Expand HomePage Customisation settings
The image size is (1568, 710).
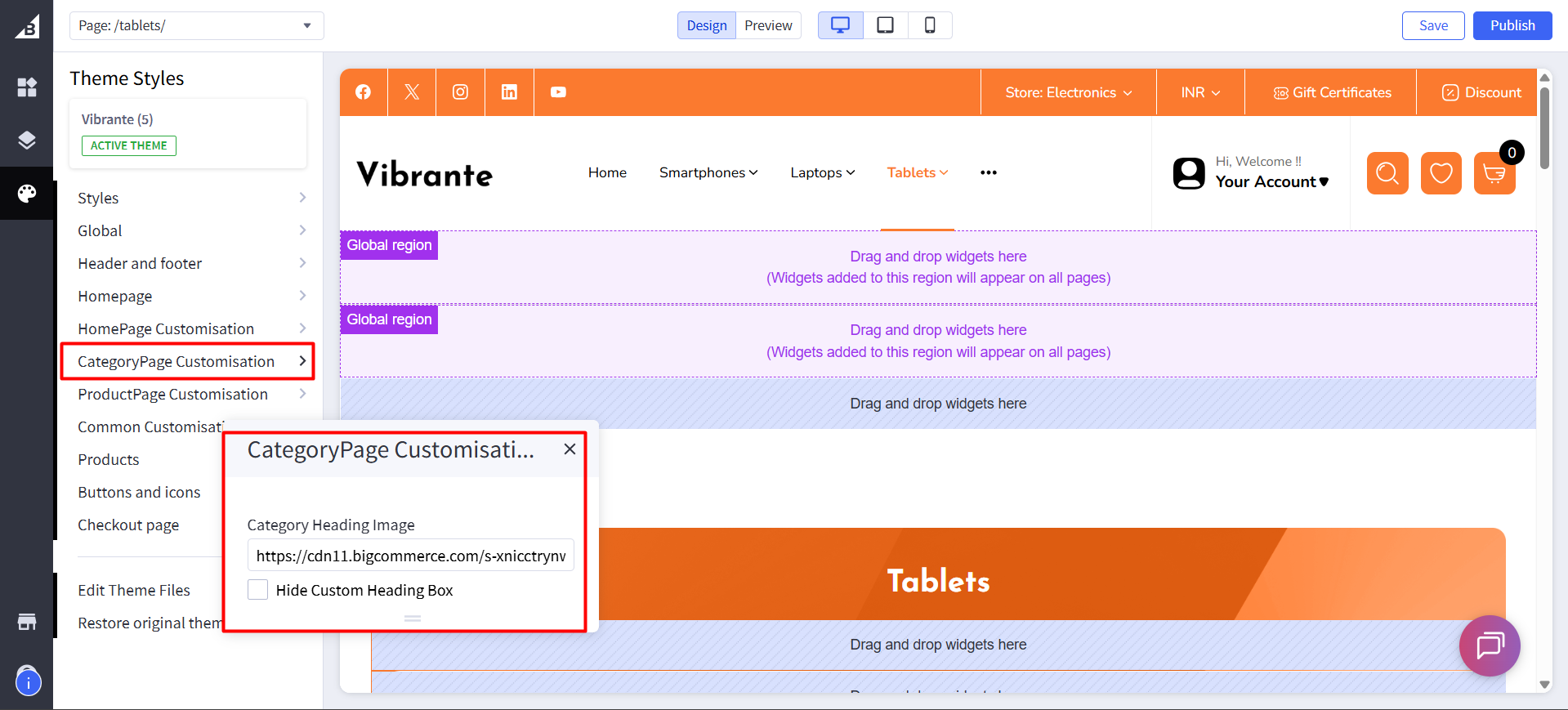pyautogui.click(x=192, y=328)
